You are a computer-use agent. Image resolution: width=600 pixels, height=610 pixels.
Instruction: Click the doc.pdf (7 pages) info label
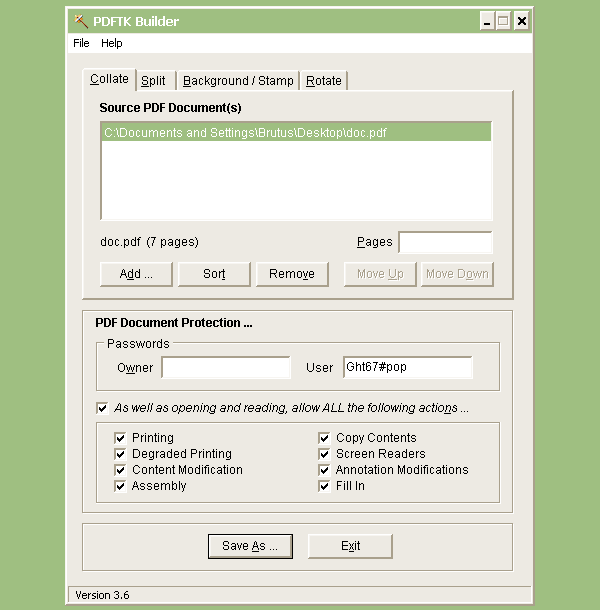149,242
